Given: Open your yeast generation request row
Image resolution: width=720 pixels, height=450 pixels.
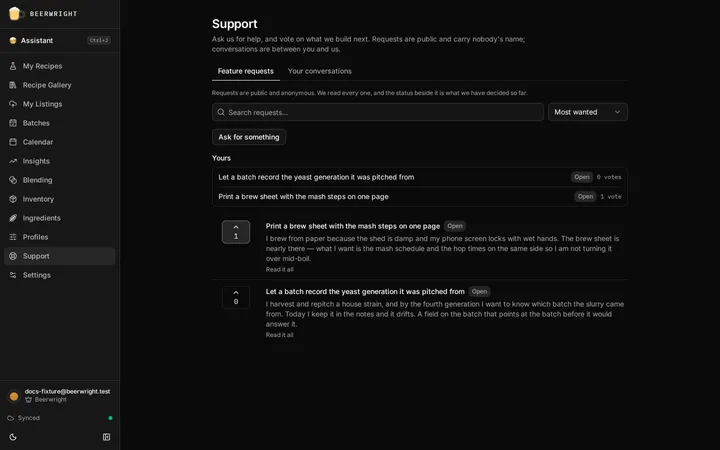Looking at the screenshot, I should 420,177.
